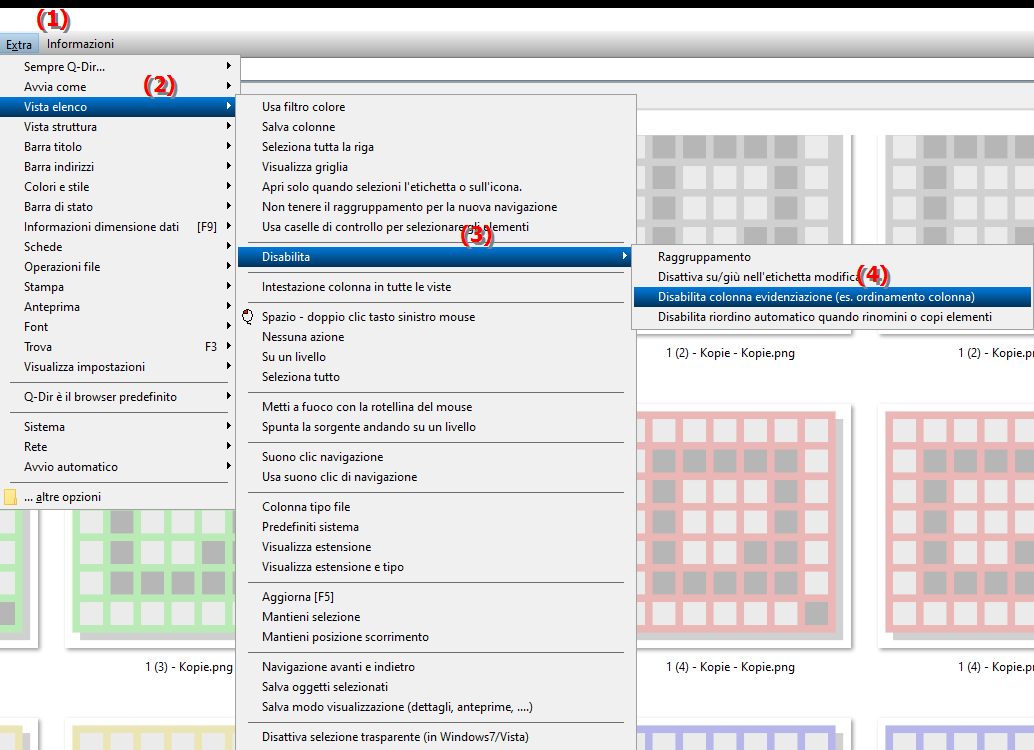Select Visualizza estensione option
This screenshot has height=750, width=1034.
click(435, 547)
